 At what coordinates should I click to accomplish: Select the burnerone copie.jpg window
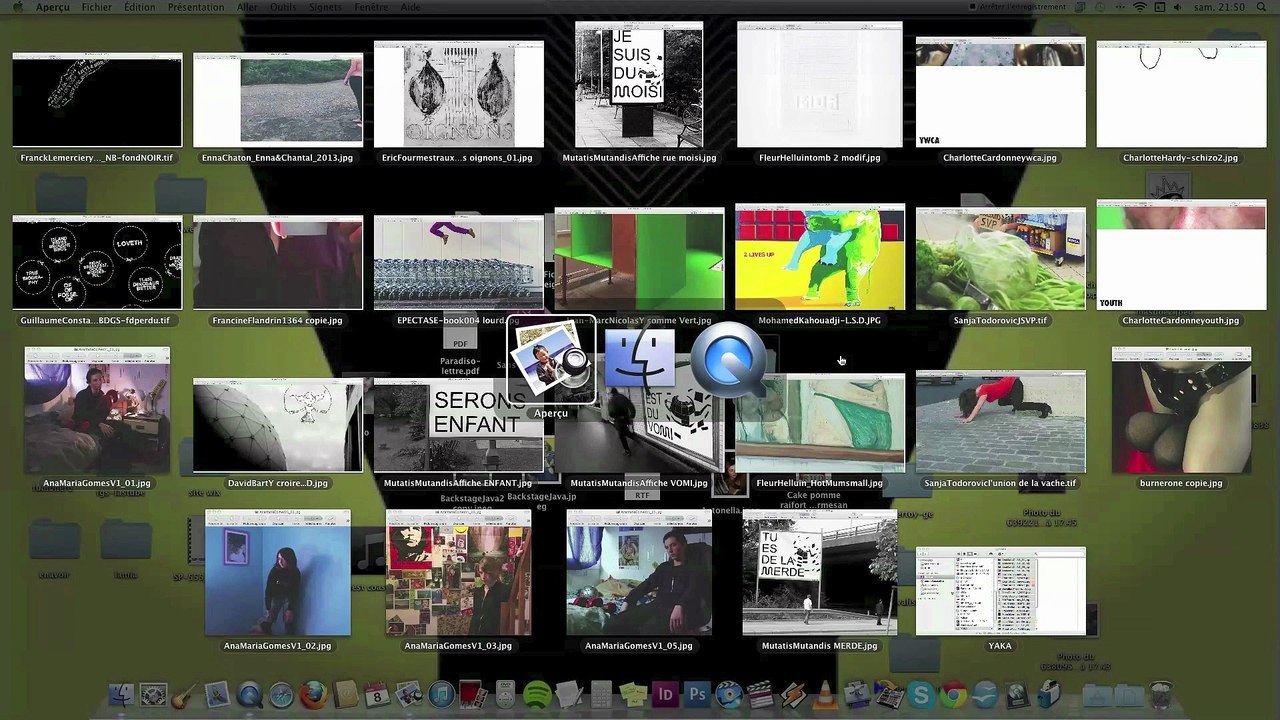click(1181, 410)
